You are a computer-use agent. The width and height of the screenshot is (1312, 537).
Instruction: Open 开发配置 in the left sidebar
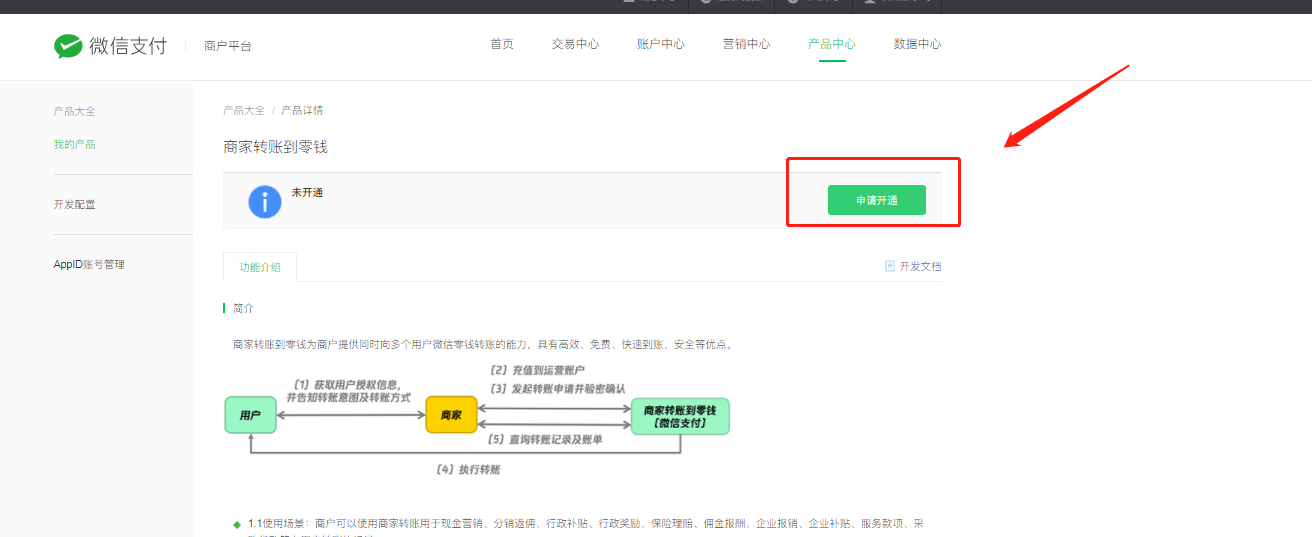click(74, 204)
